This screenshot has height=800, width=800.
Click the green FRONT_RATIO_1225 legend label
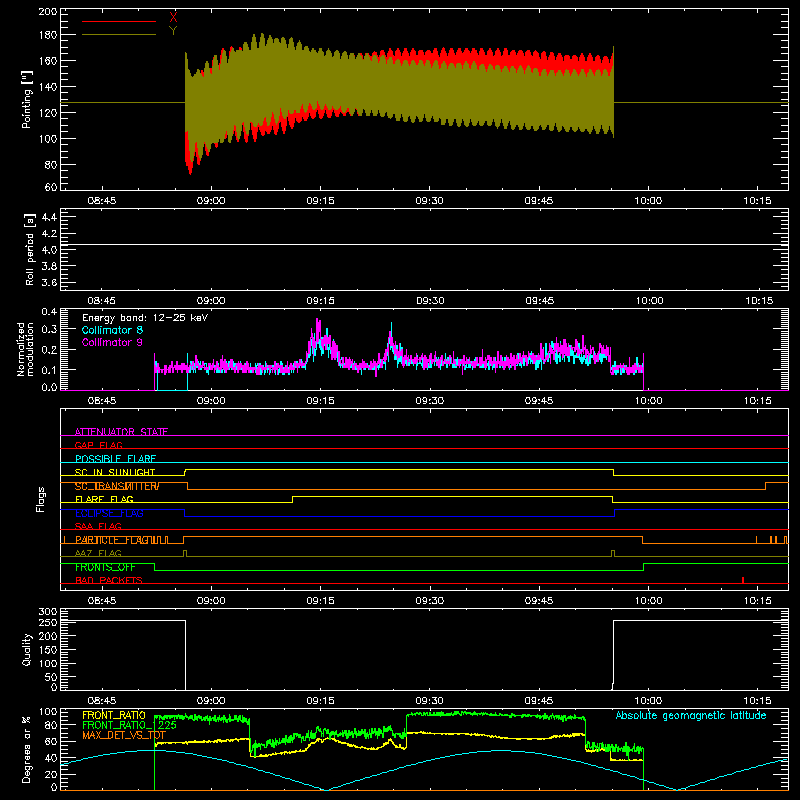129,725
